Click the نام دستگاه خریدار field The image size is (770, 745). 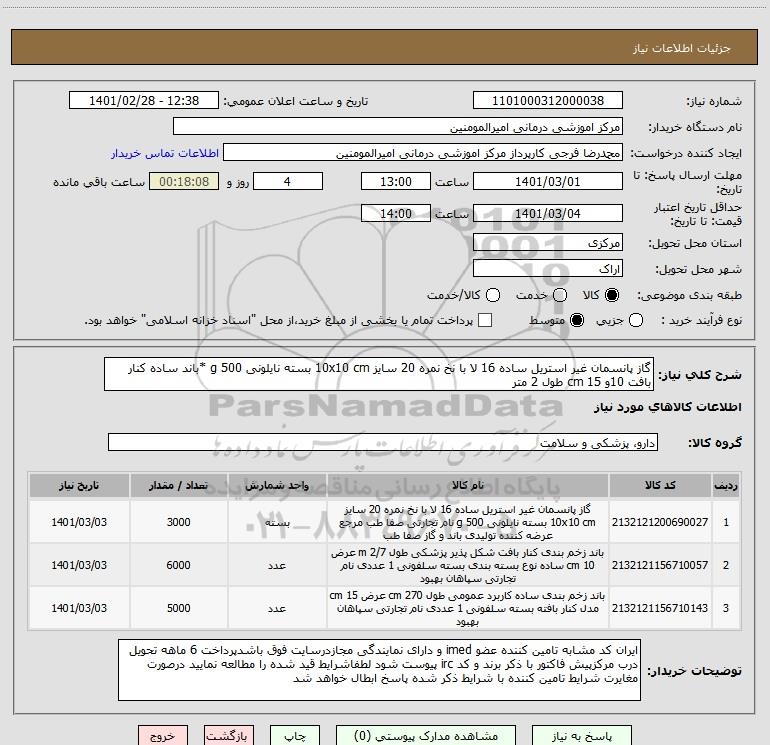398,127
